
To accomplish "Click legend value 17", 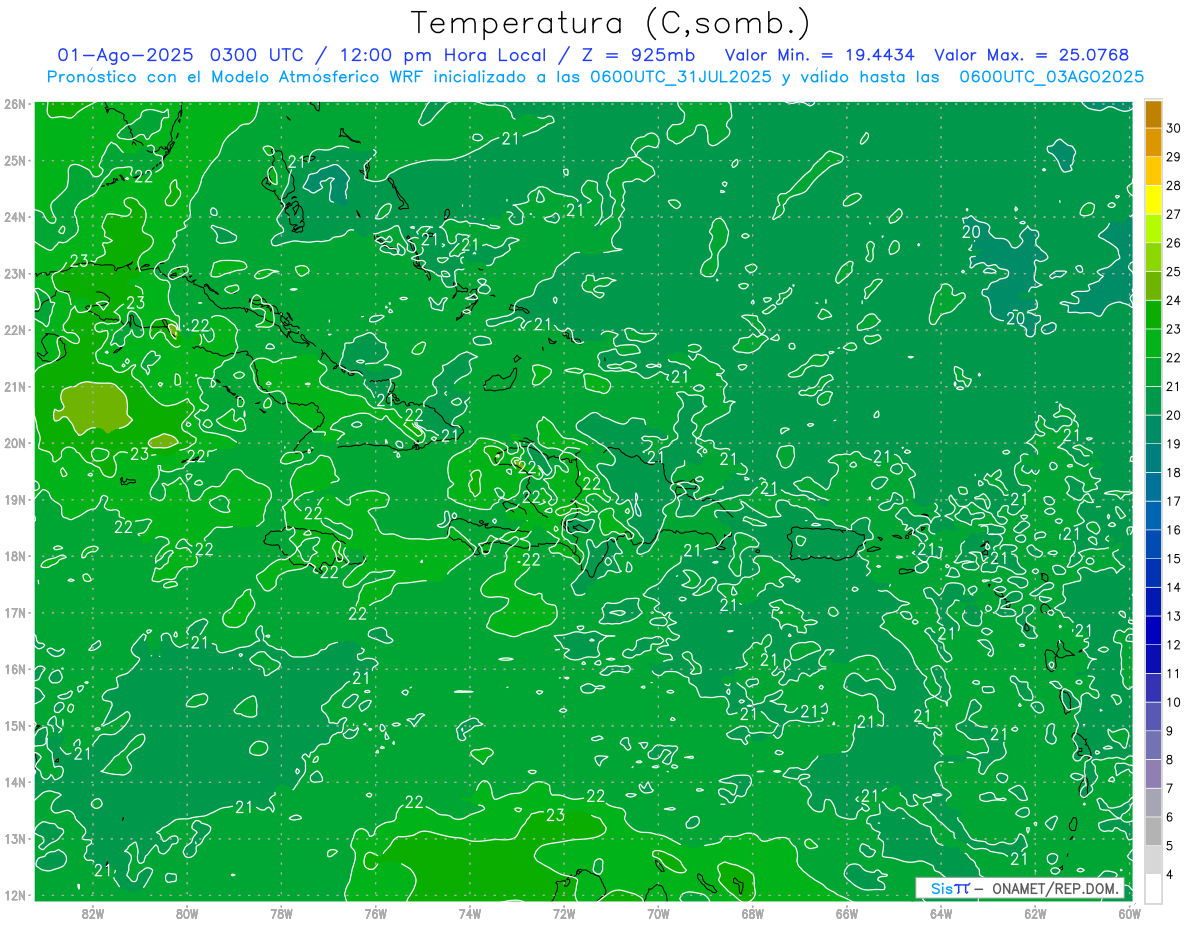I will [x=1173, y=501].
